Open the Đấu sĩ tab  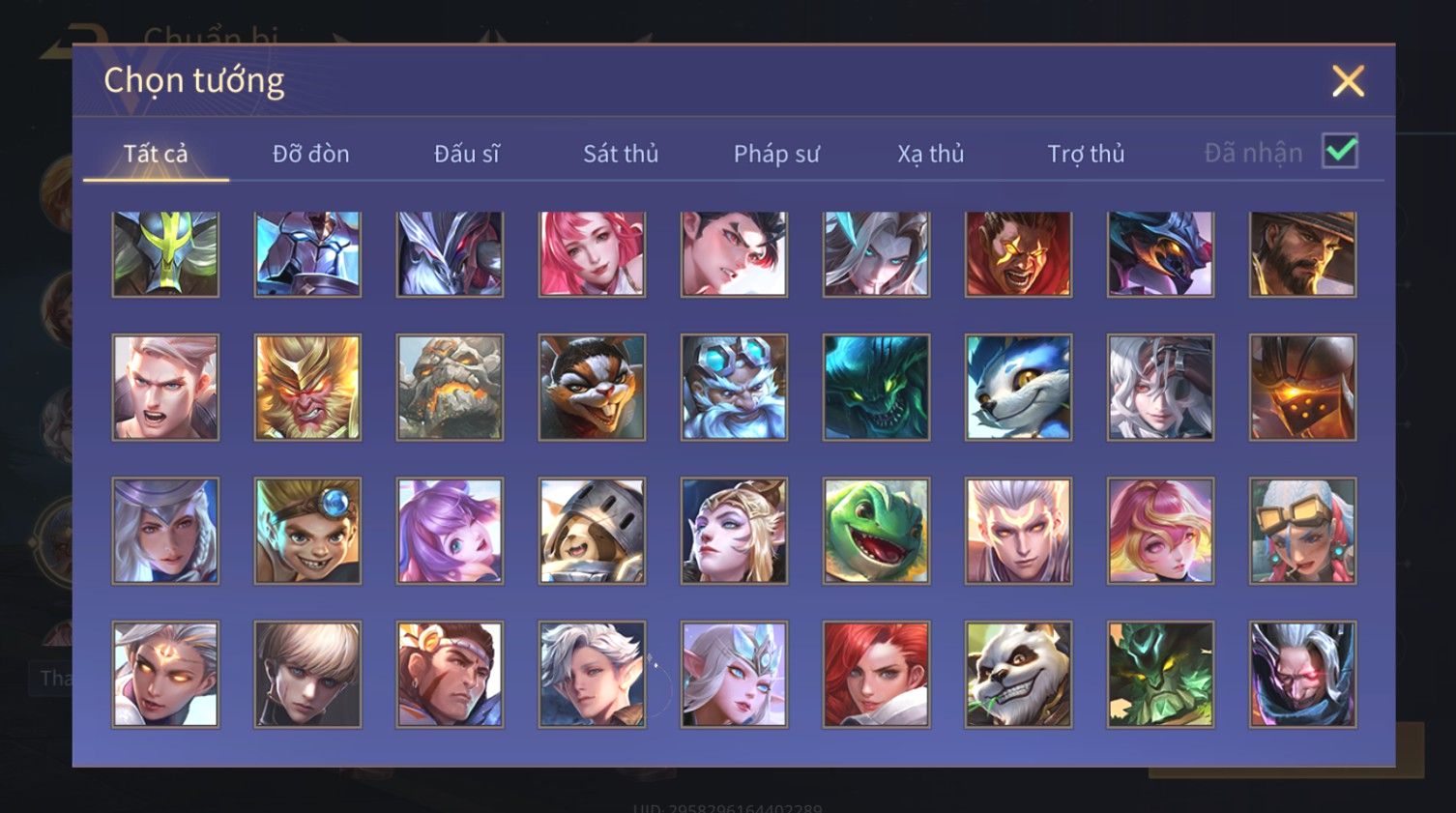pos(466,154)
